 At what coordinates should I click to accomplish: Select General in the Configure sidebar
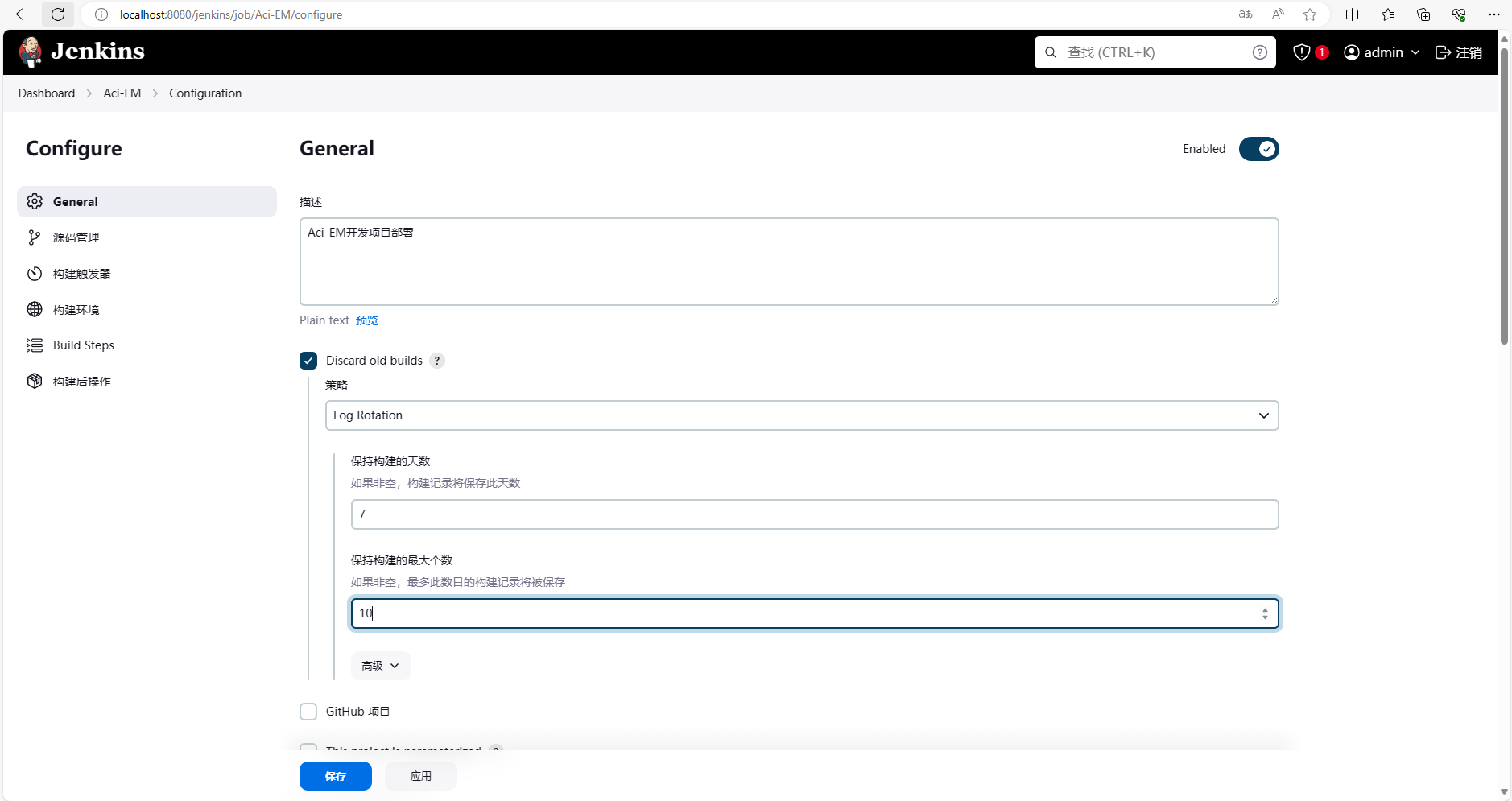[147, 201]
